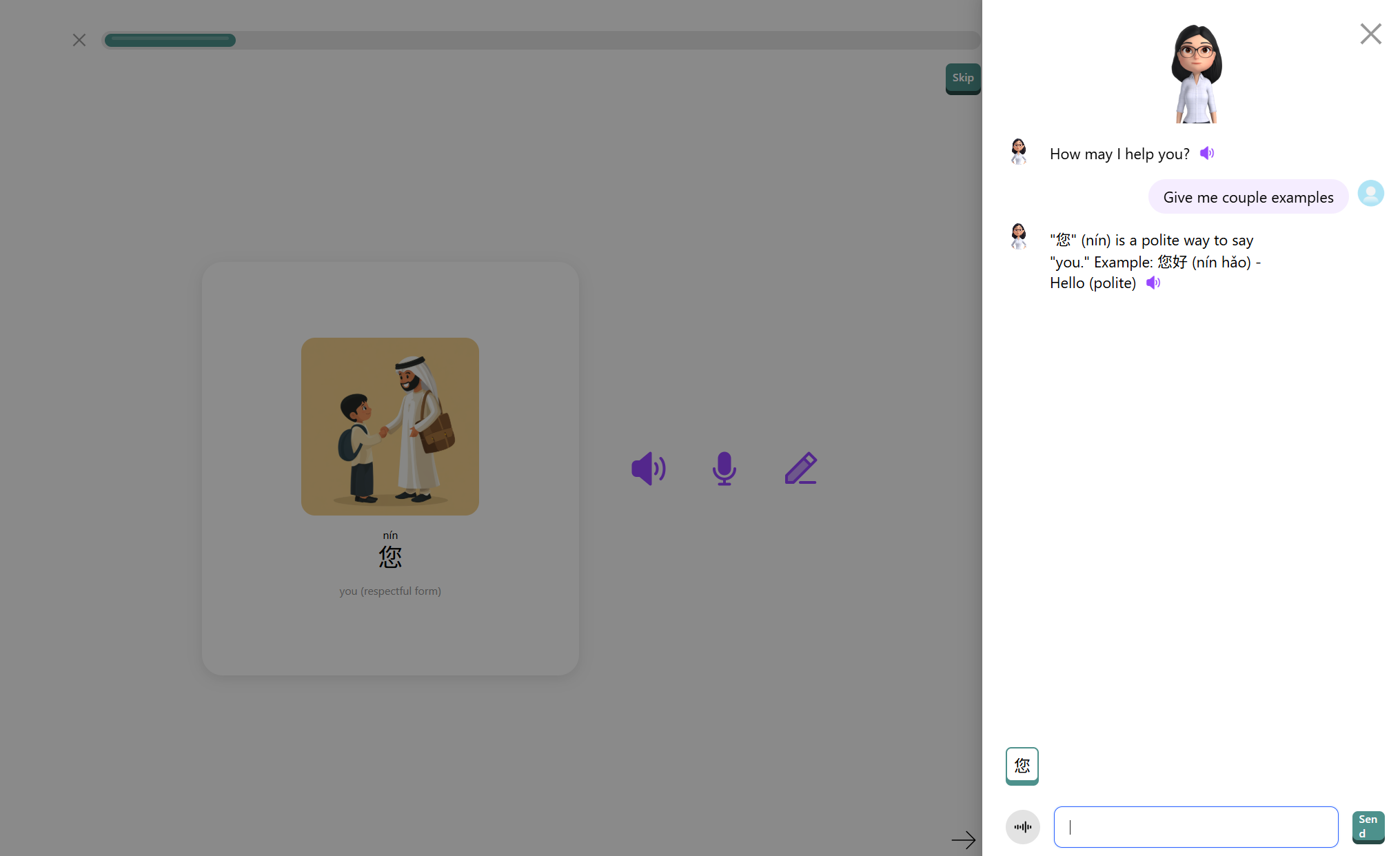1400x856 pixels.
Task: Open writing practice with the pencil icon
Action: 801,469
